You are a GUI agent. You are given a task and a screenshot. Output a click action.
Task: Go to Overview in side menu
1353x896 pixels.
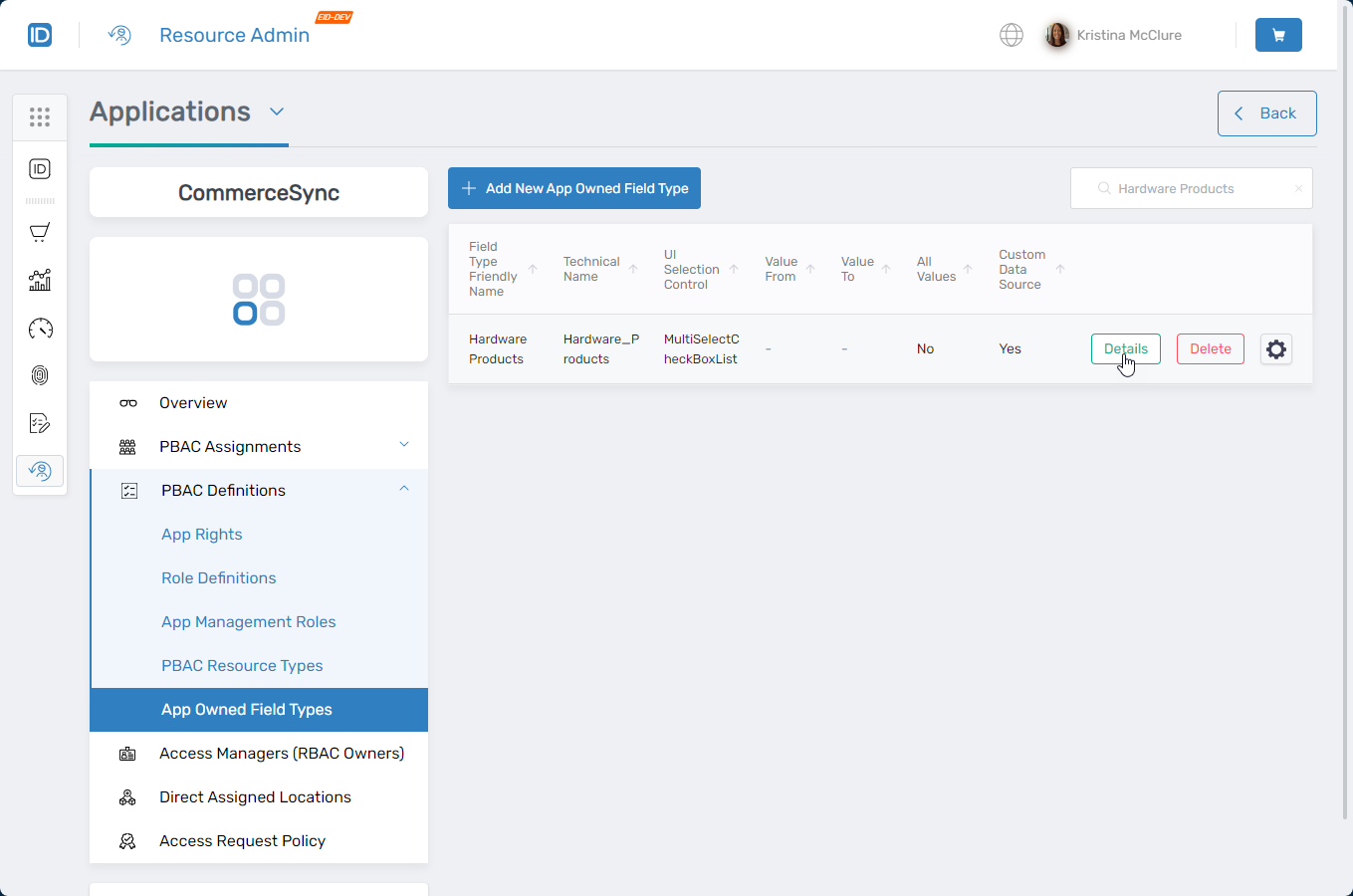193,403
